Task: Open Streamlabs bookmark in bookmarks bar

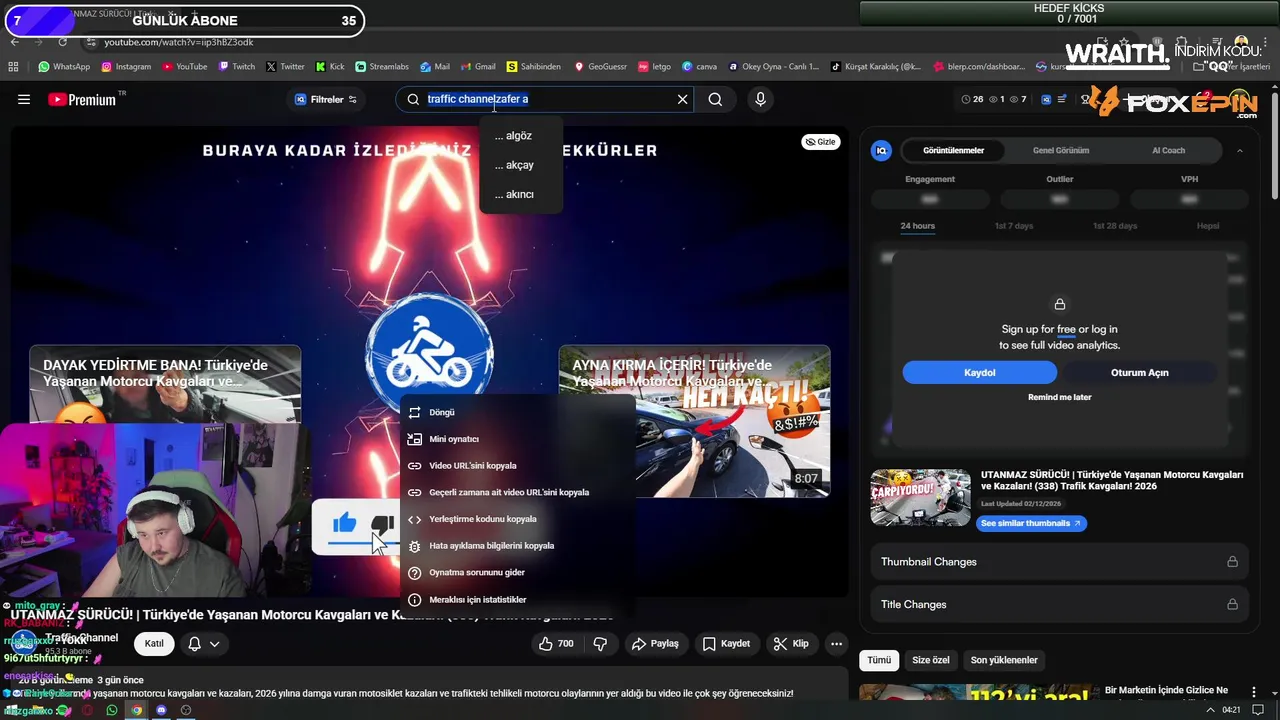Action: click(x=382, y=67)
